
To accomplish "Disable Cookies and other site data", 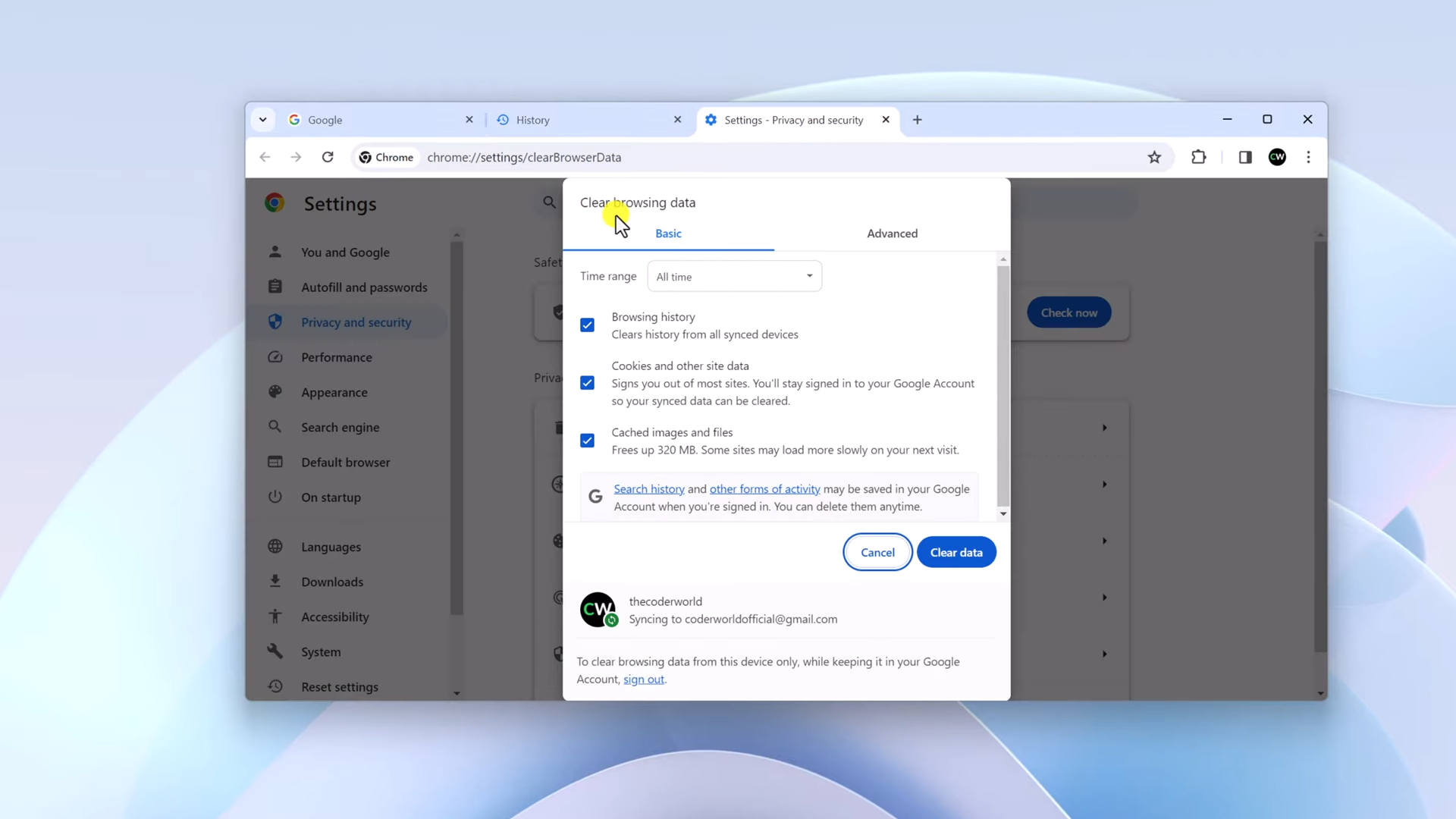I will [588, 383].
